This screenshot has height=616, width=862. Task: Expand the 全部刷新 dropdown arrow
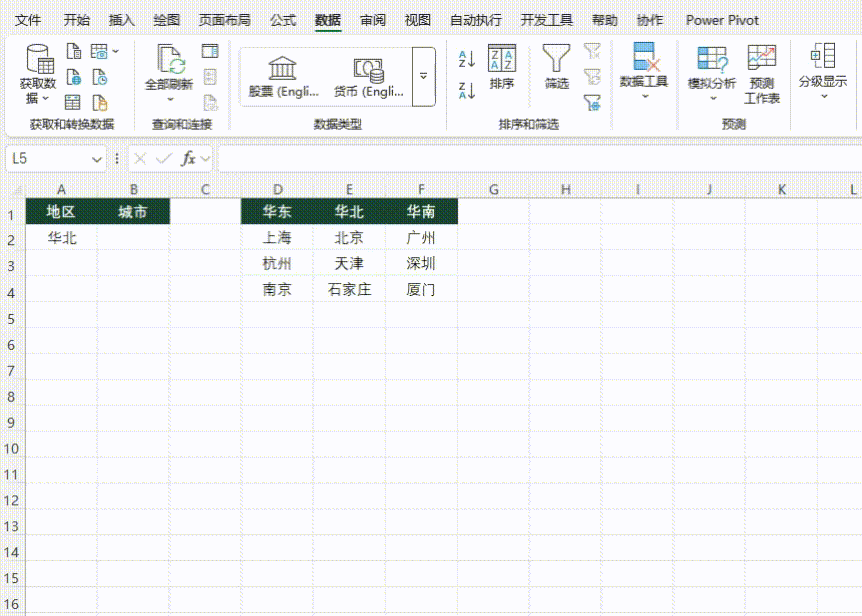(x=170, y=99)
